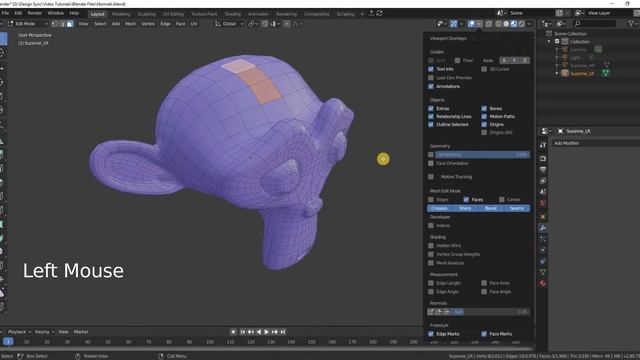Enable Indices developer checkbox
The width and height of the screenshot is (640, 360).
(x=431, y=226)
